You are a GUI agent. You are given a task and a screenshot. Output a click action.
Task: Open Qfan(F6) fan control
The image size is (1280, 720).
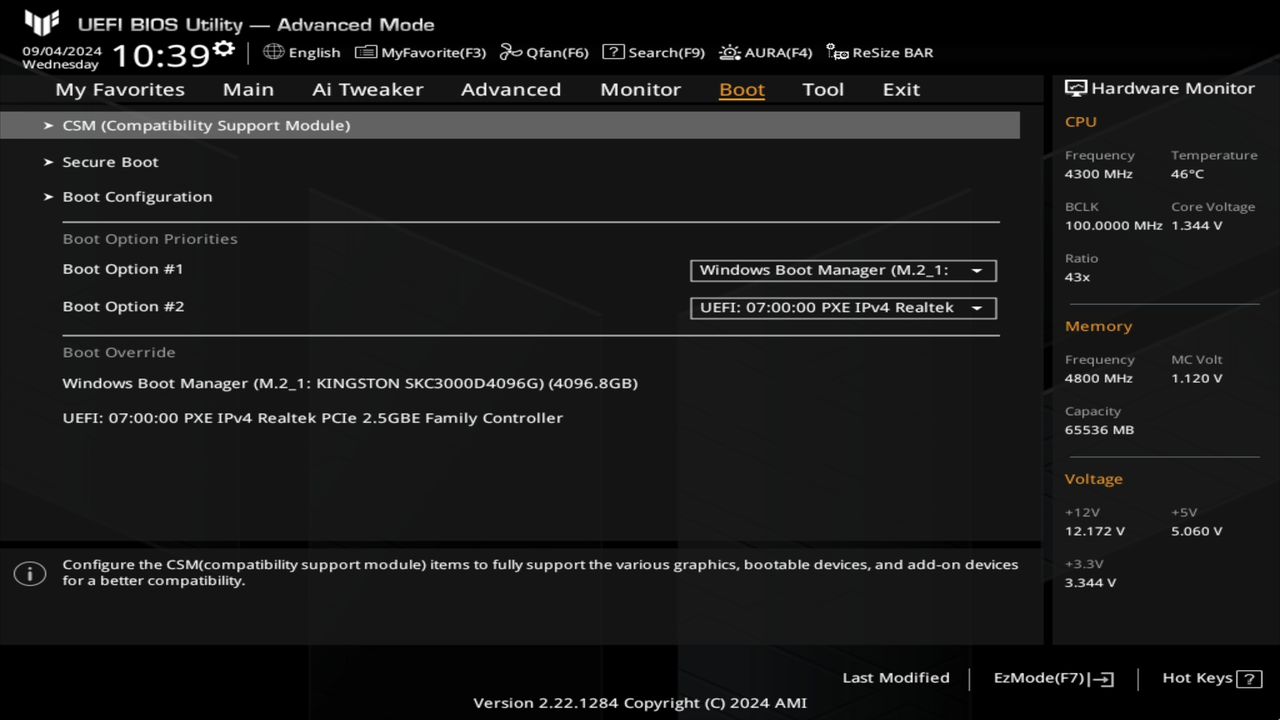544,52
